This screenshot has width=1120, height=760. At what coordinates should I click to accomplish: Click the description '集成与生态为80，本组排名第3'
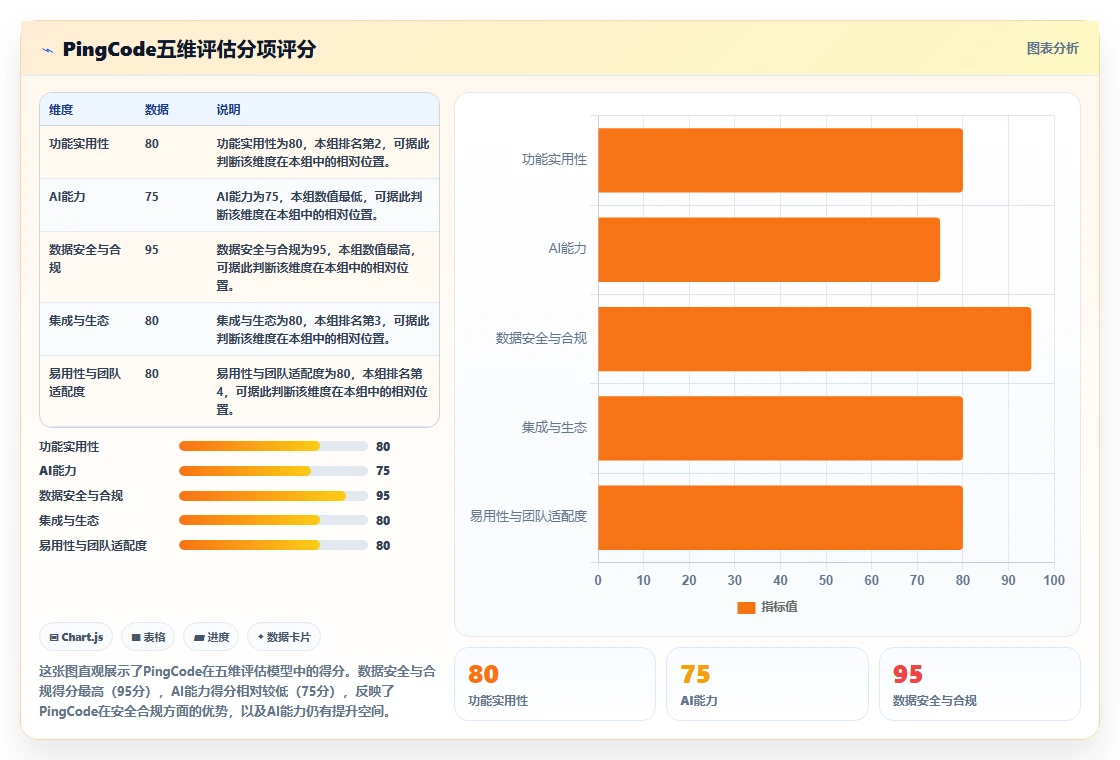click(x=323, y=330)
